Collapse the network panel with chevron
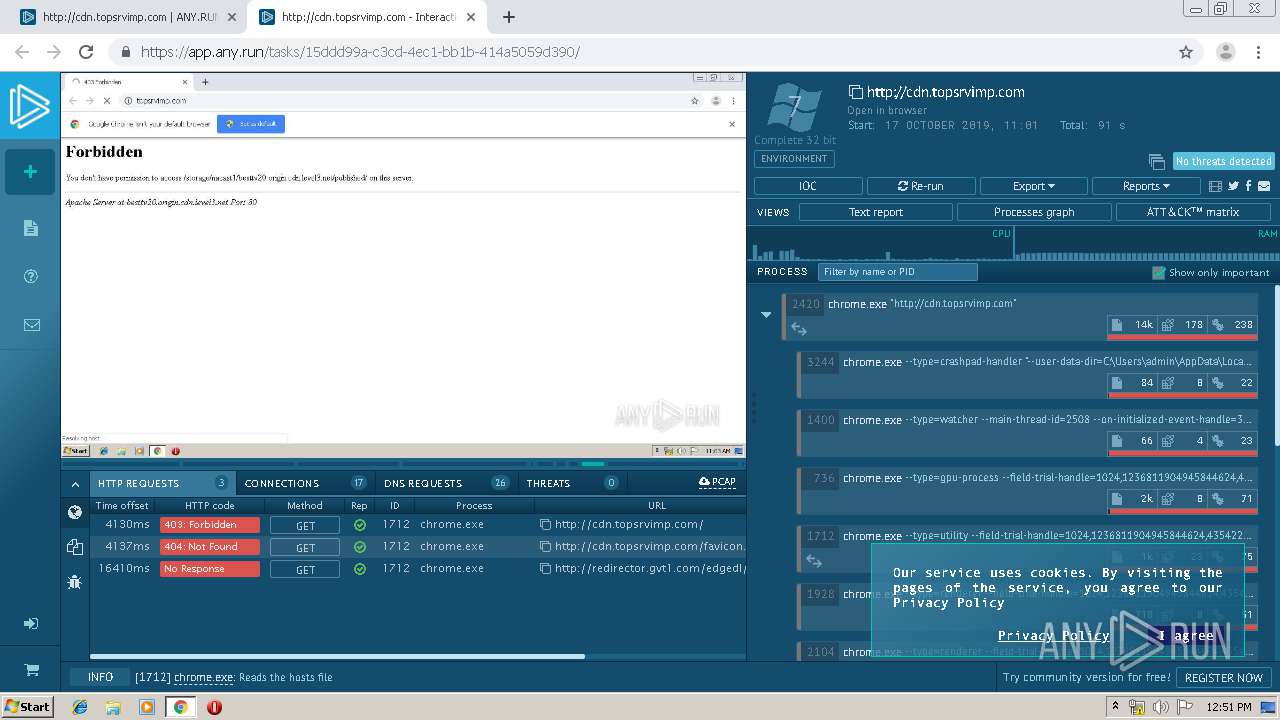 75,484
